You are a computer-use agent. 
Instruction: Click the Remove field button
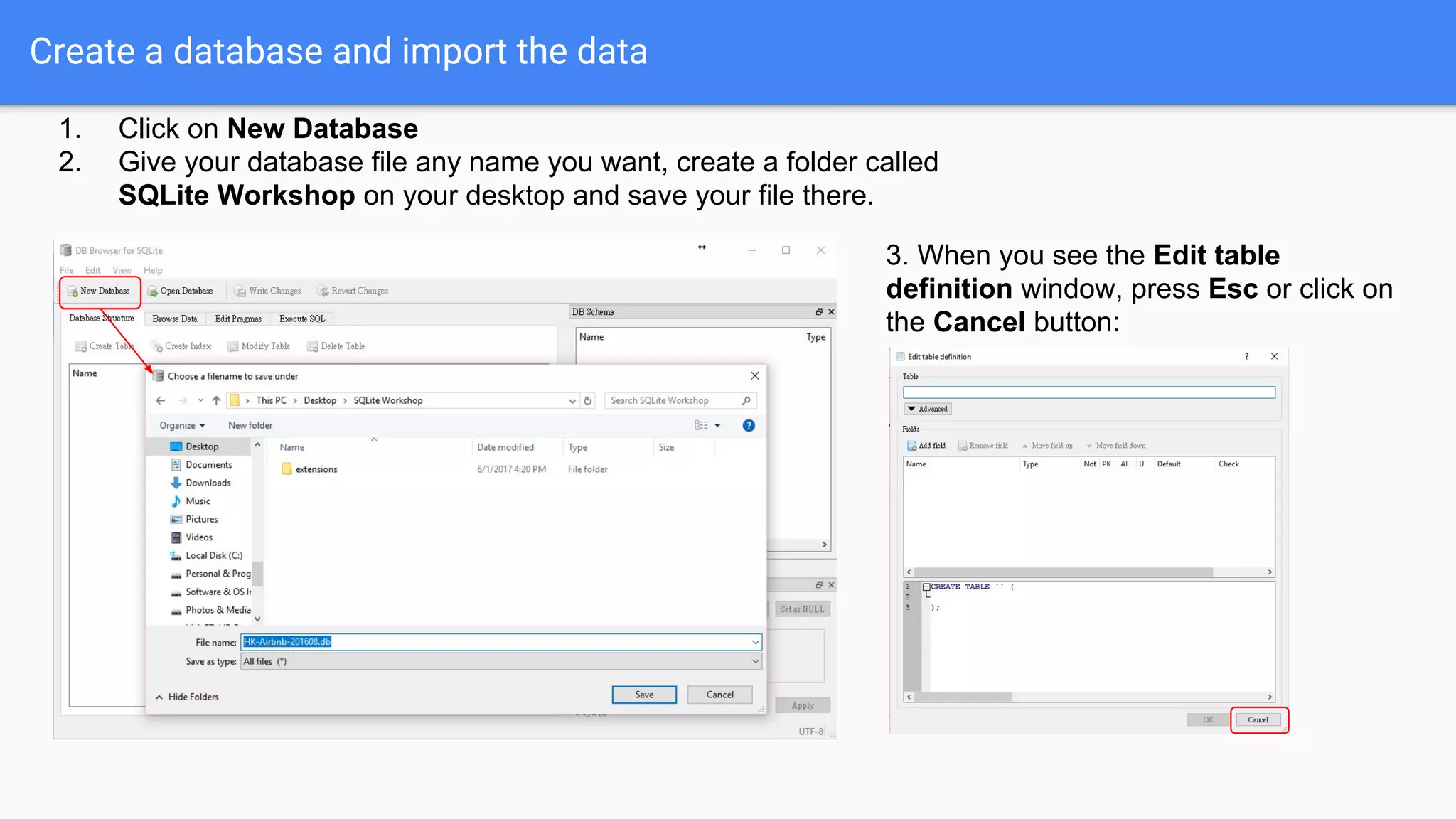click(983, 446)
